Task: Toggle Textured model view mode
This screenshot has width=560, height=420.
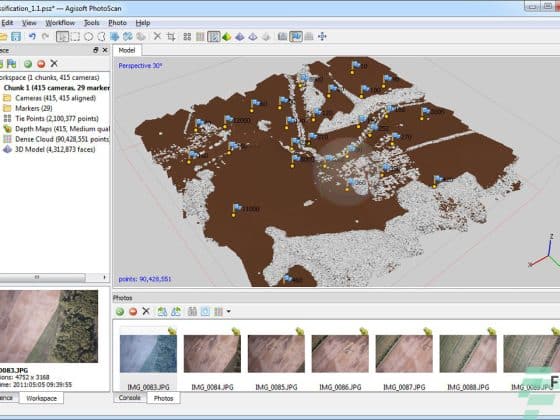Action: click(266, 36)
